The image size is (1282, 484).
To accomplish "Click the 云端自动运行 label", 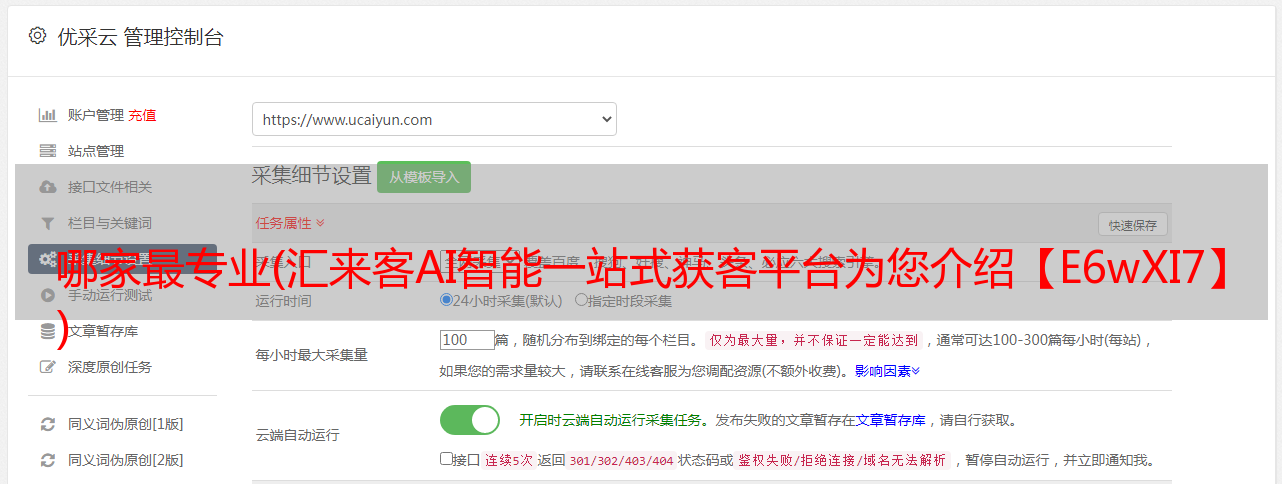I will pos(297,435).
